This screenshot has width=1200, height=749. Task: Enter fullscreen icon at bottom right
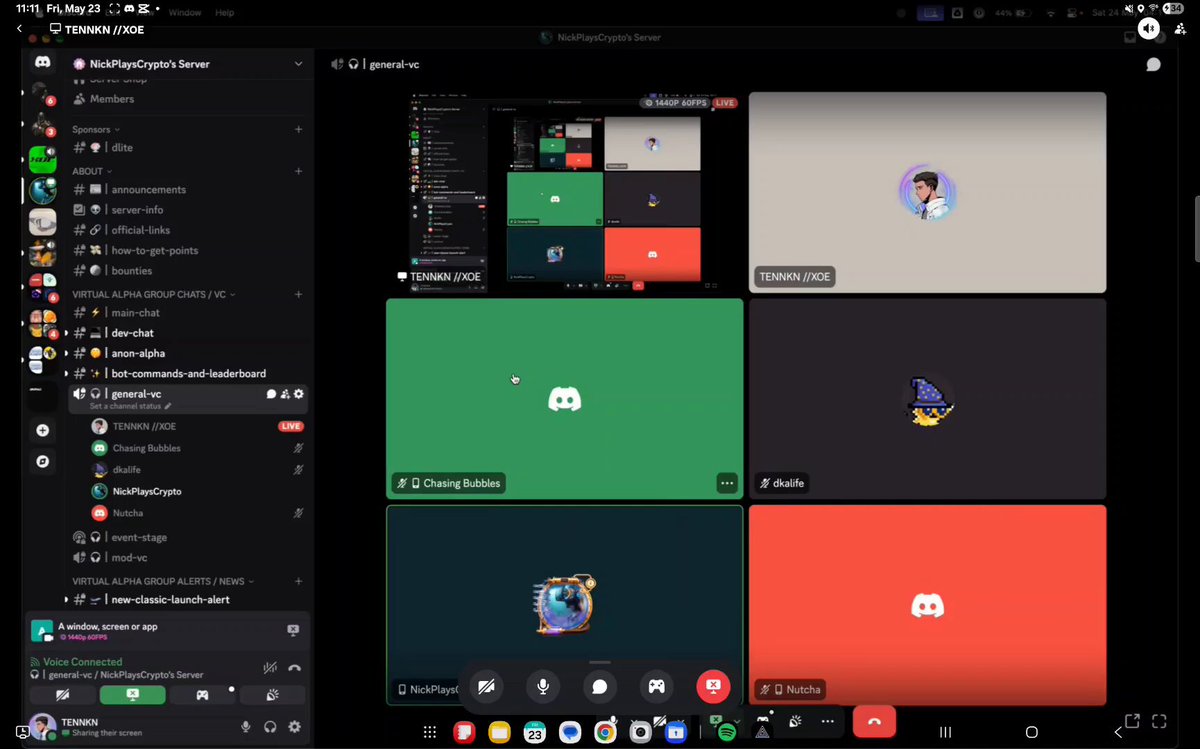tap(1159, 721)
